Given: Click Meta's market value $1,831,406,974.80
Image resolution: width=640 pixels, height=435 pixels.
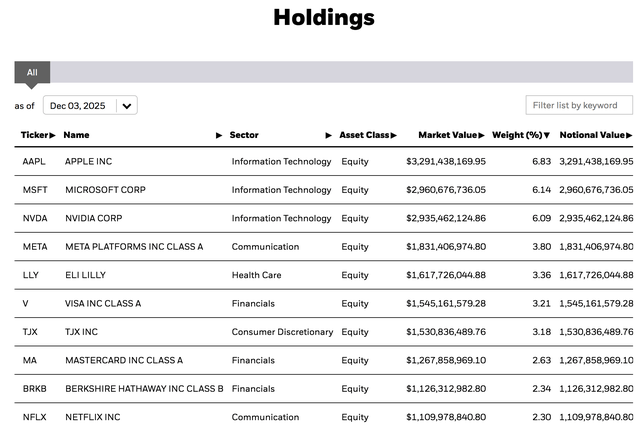Looking at the screenshot, I should 446,247.
